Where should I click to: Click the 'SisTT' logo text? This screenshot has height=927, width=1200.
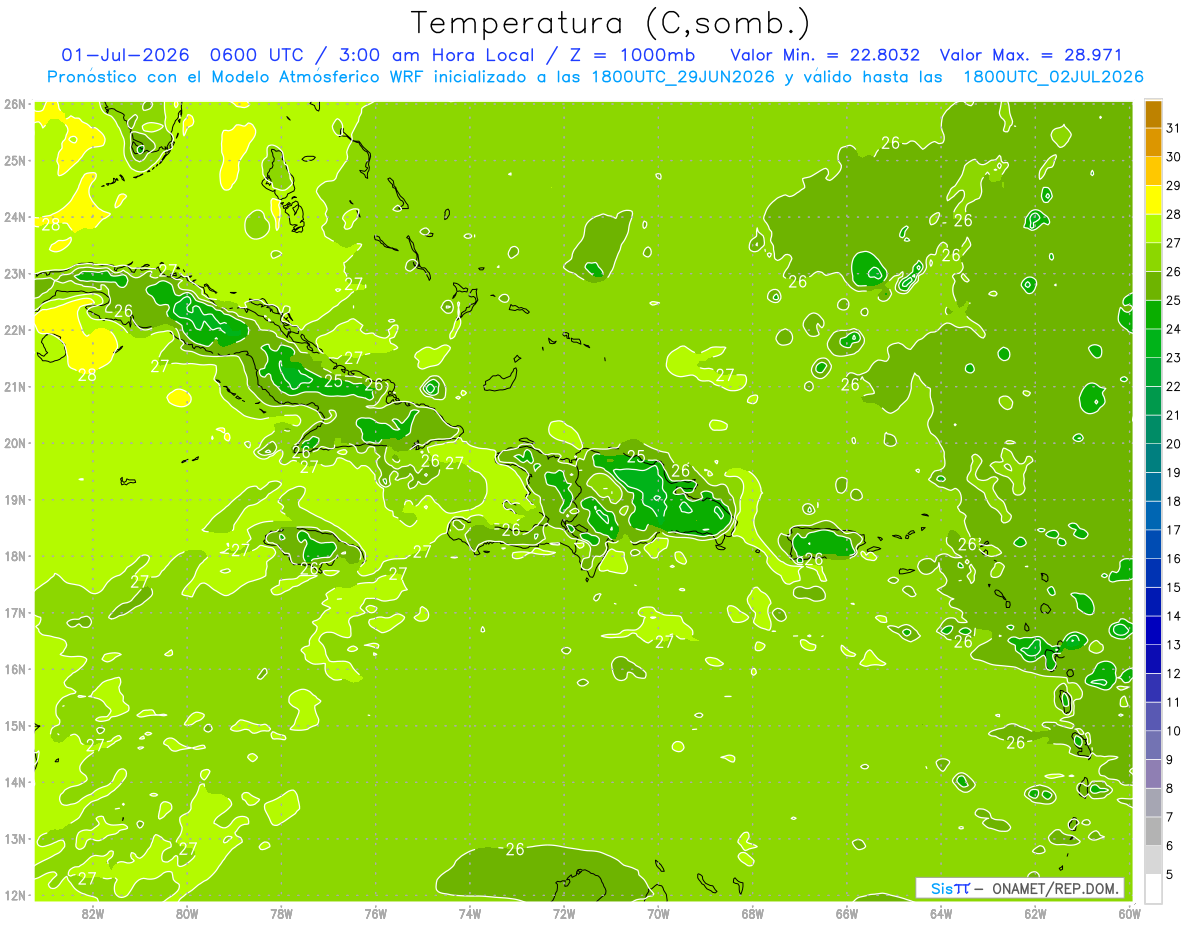(x=950, y=888)
